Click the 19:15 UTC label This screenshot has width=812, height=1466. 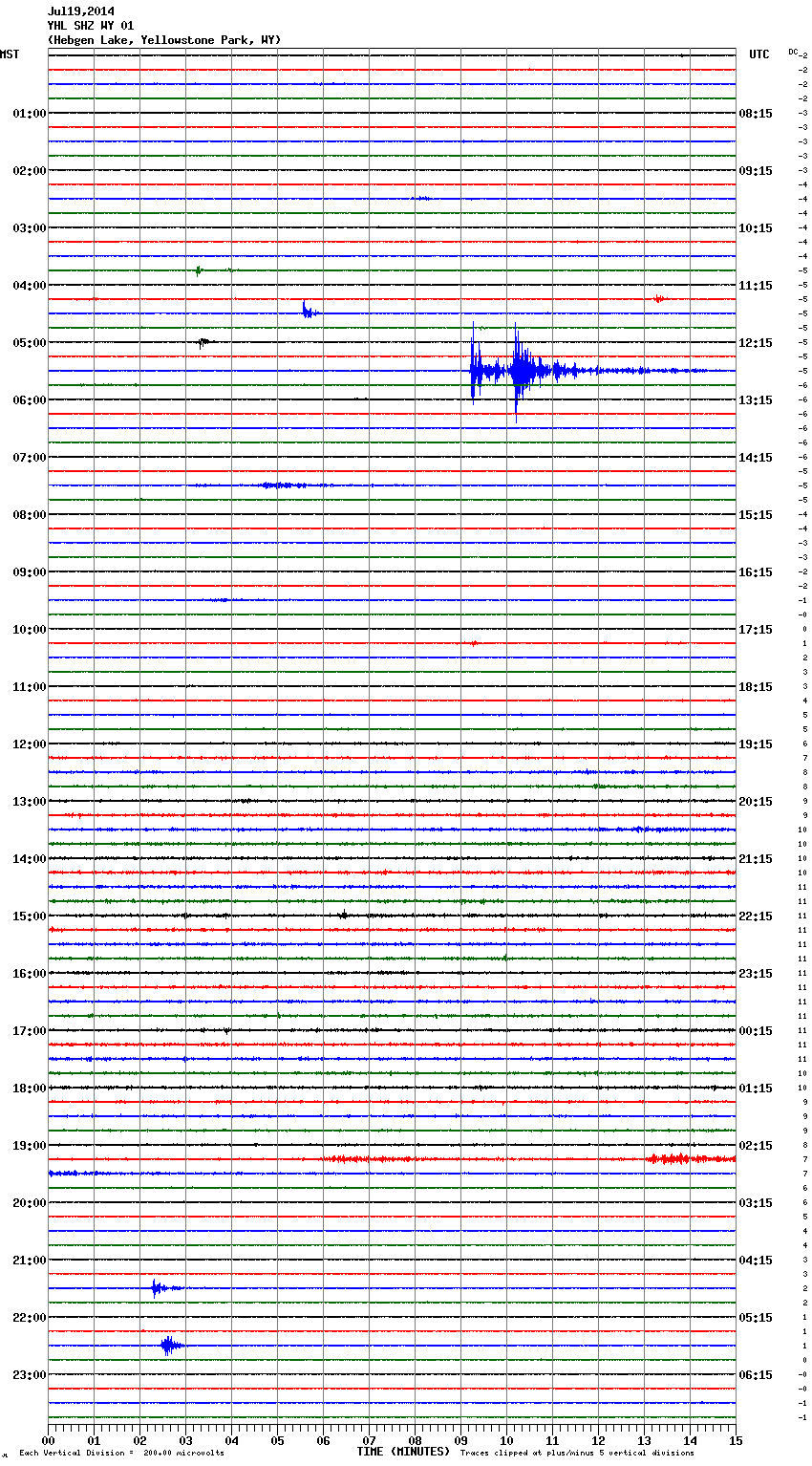(756, 744)
